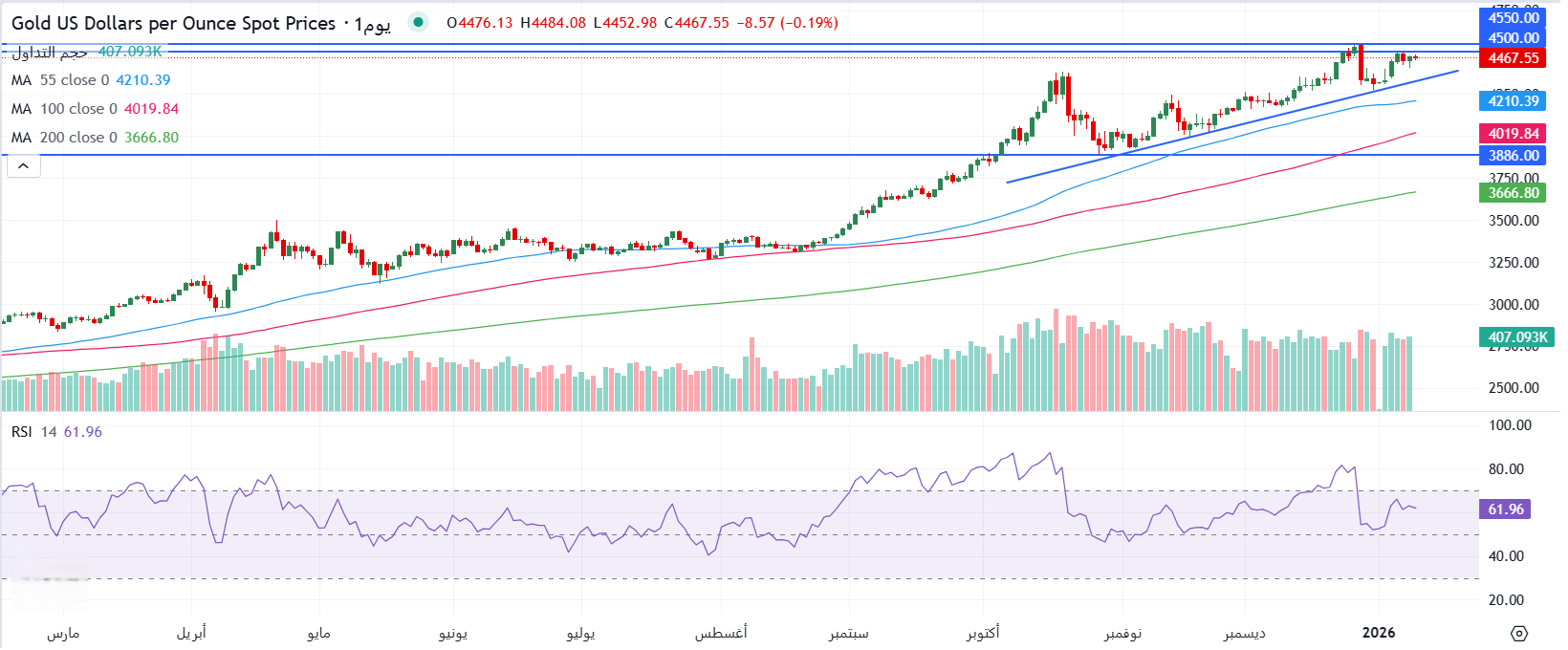Click the Arabic volume indicator legend label
The height and width of the screenshot is (650, 1568).
[x=50, y=52]
